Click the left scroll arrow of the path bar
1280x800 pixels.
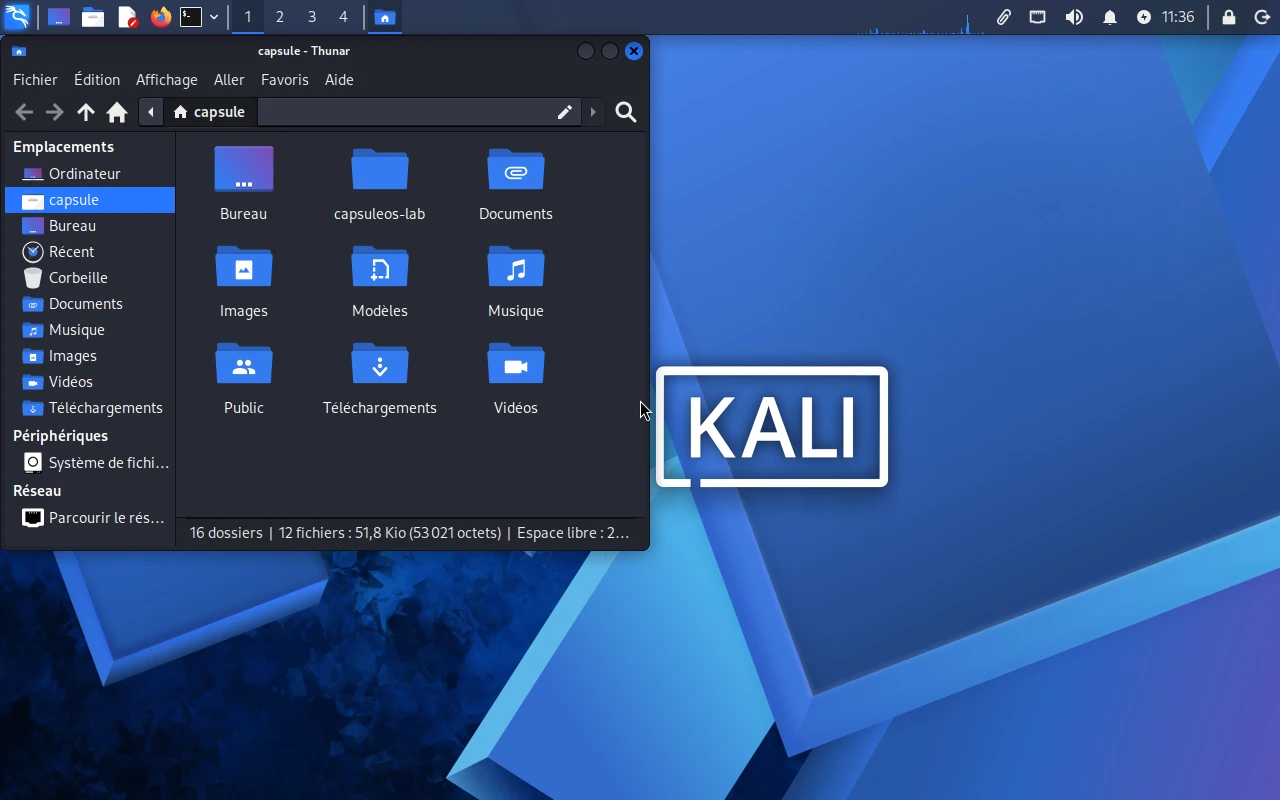150,112
